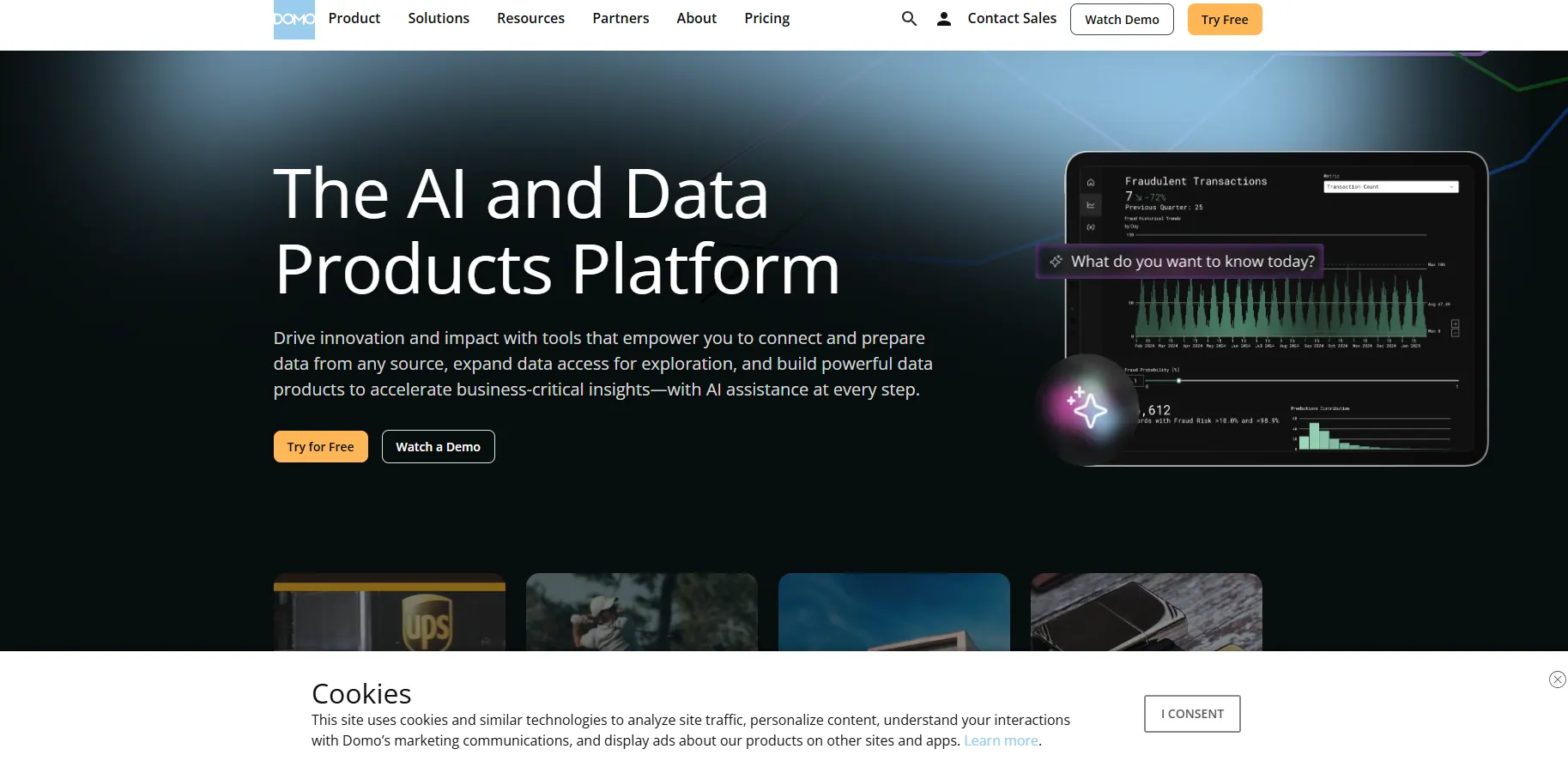This screenshot has height=761, width=1568.
Task: Expand the Transaction Count metric dropdown
Action: (x=1390, y=187)
